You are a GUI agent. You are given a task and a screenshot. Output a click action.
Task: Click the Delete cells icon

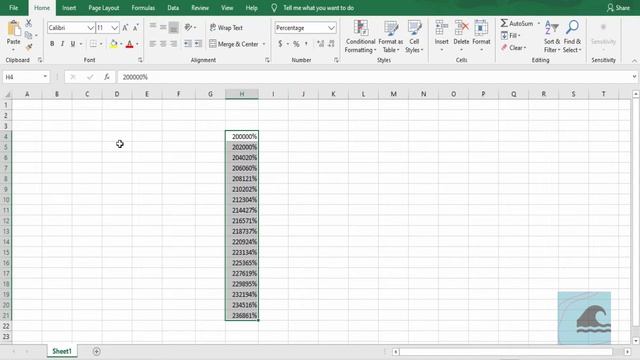pyautogui.click(x=461, y=28)
